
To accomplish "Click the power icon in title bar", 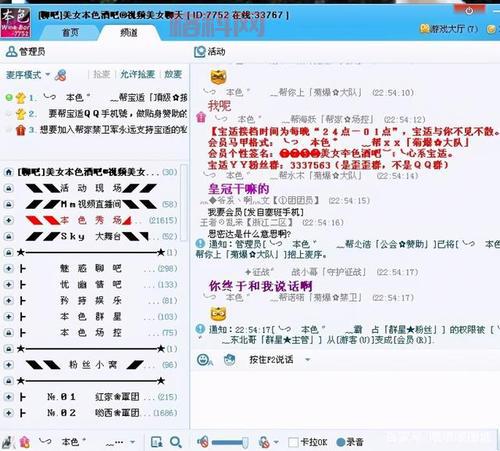I will (469, 11).
